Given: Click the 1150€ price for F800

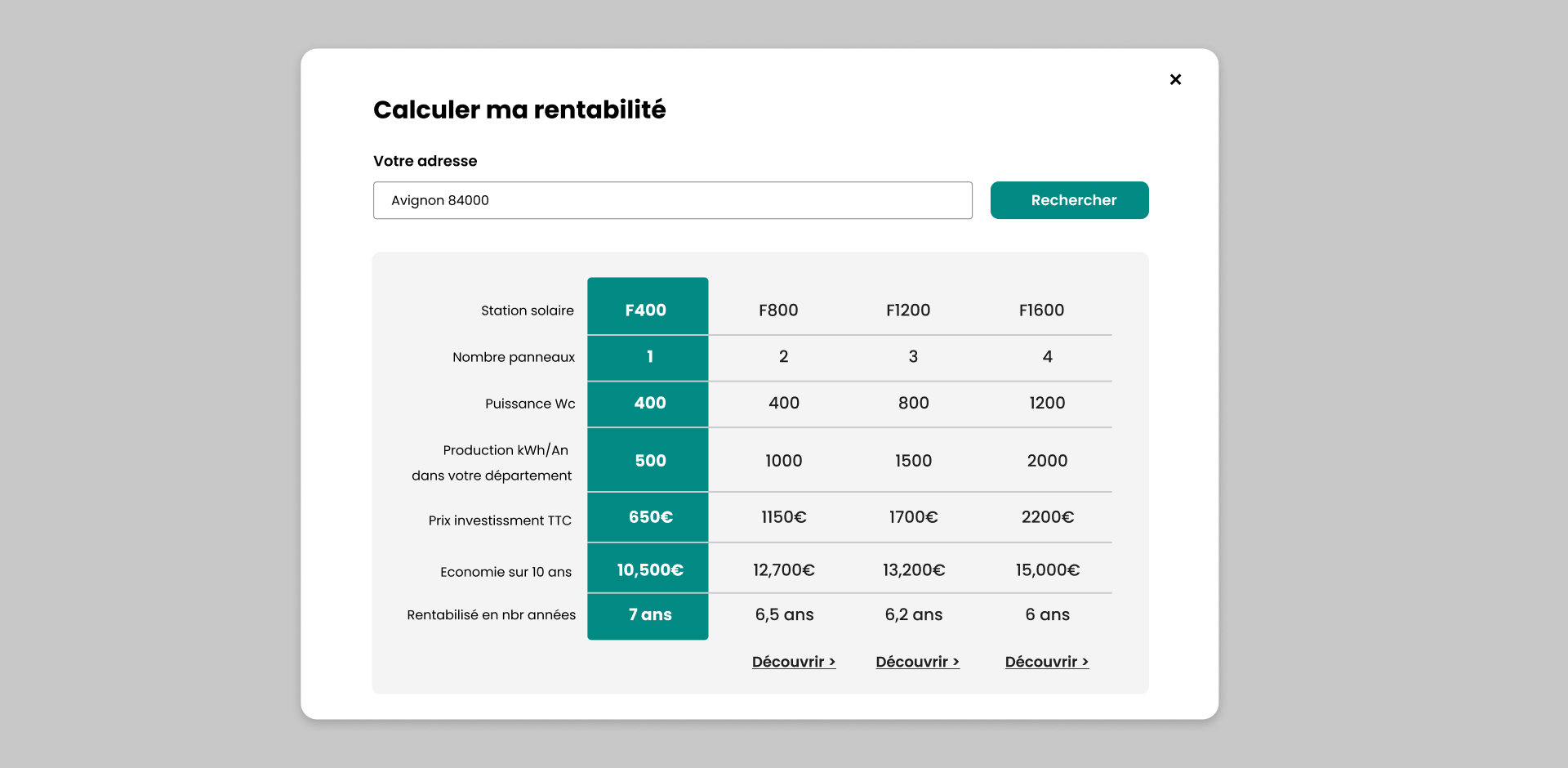Looking at the screenshot, I should (x=783, y=517).
